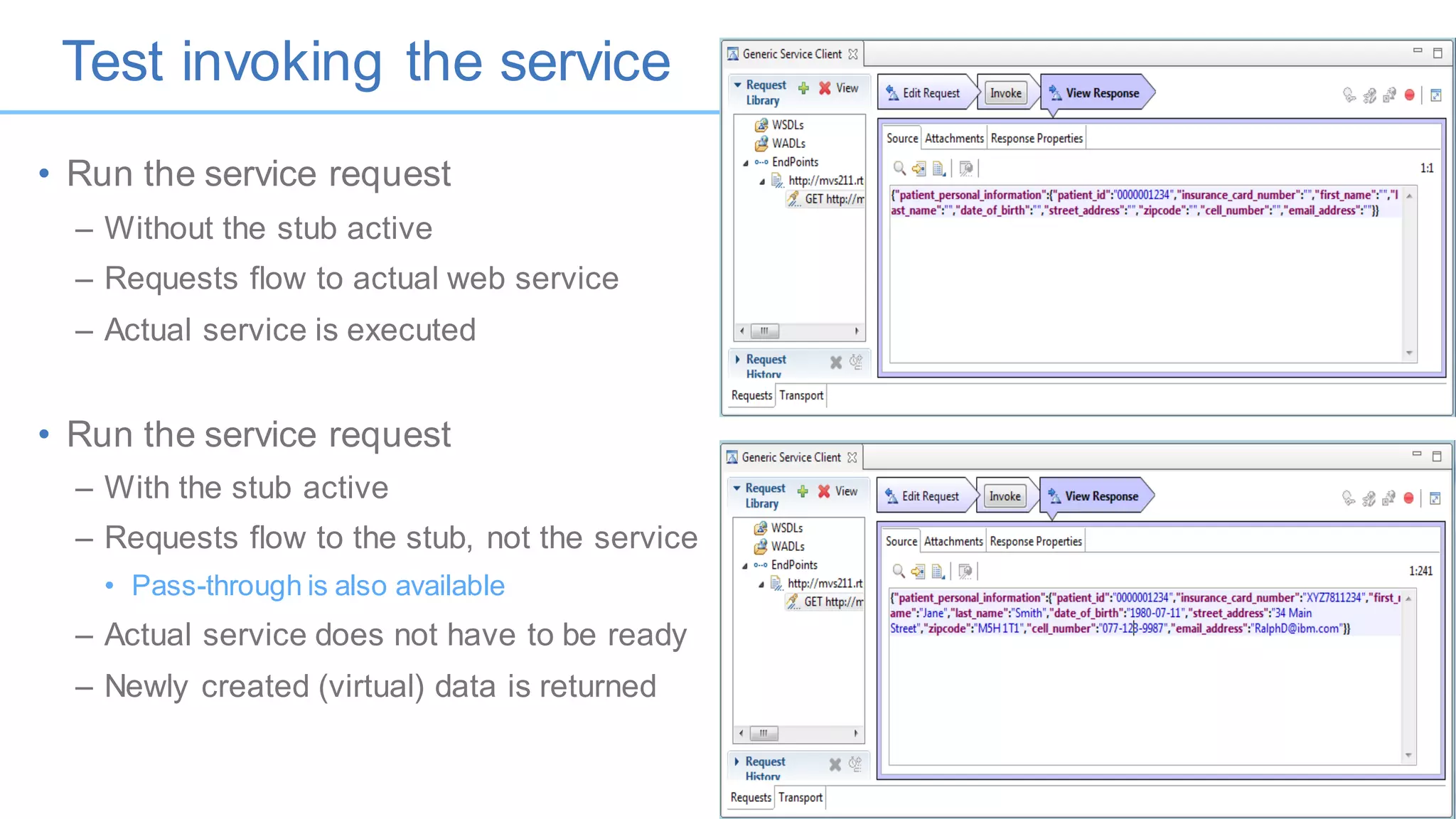Click Invoke button in upper window
The height and width of the screenshot is (819, 1456).
coord(1006,93)
